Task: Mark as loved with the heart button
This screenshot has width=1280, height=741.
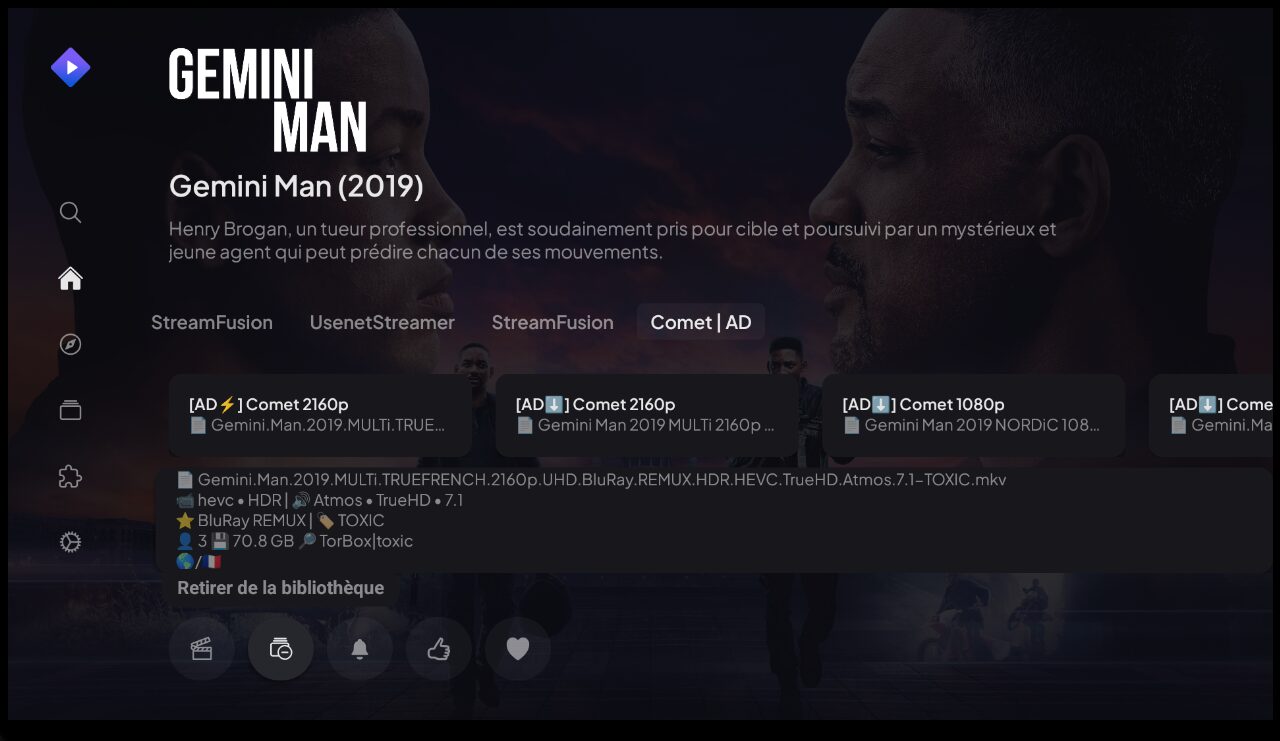Action: click(518, 649)
